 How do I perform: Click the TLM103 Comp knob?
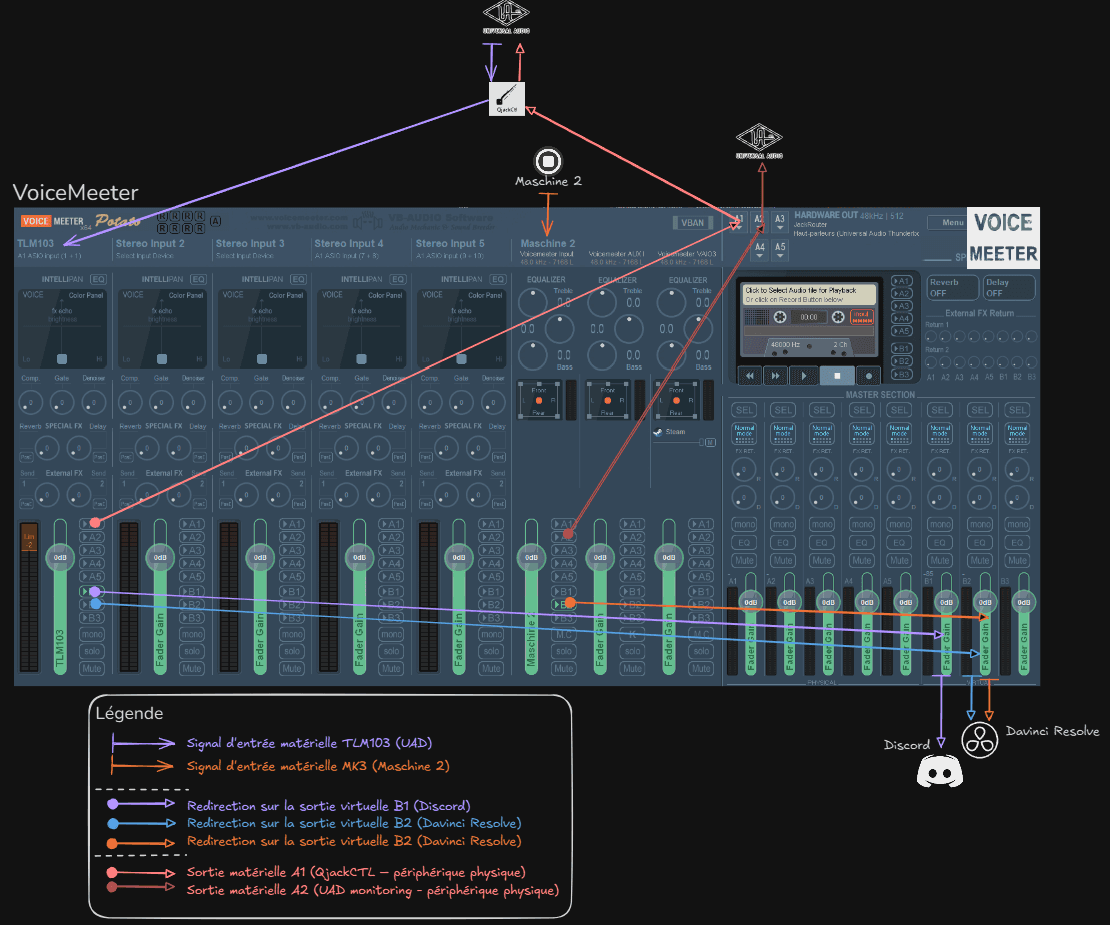[30, 403]
